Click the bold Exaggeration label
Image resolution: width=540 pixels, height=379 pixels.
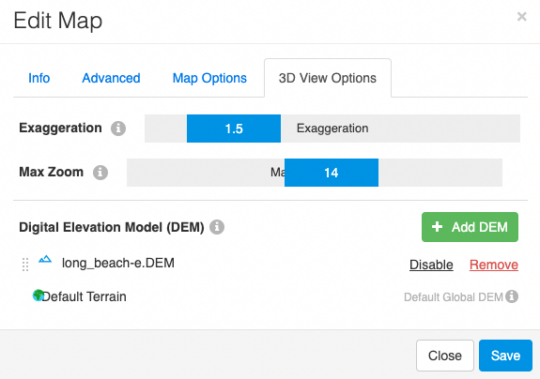pyautogui.click(x=60, y=128)
